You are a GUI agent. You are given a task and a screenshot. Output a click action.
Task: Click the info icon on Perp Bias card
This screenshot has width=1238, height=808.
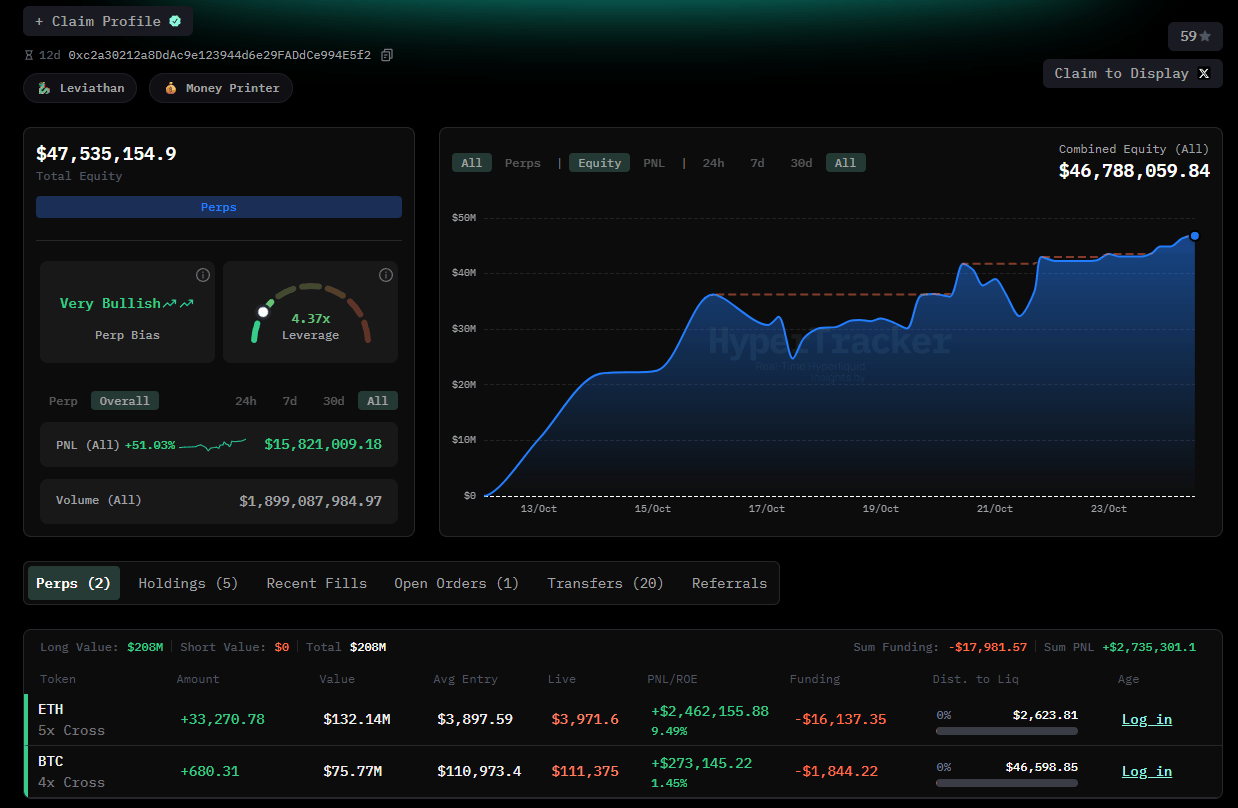(x=203, y=275)
